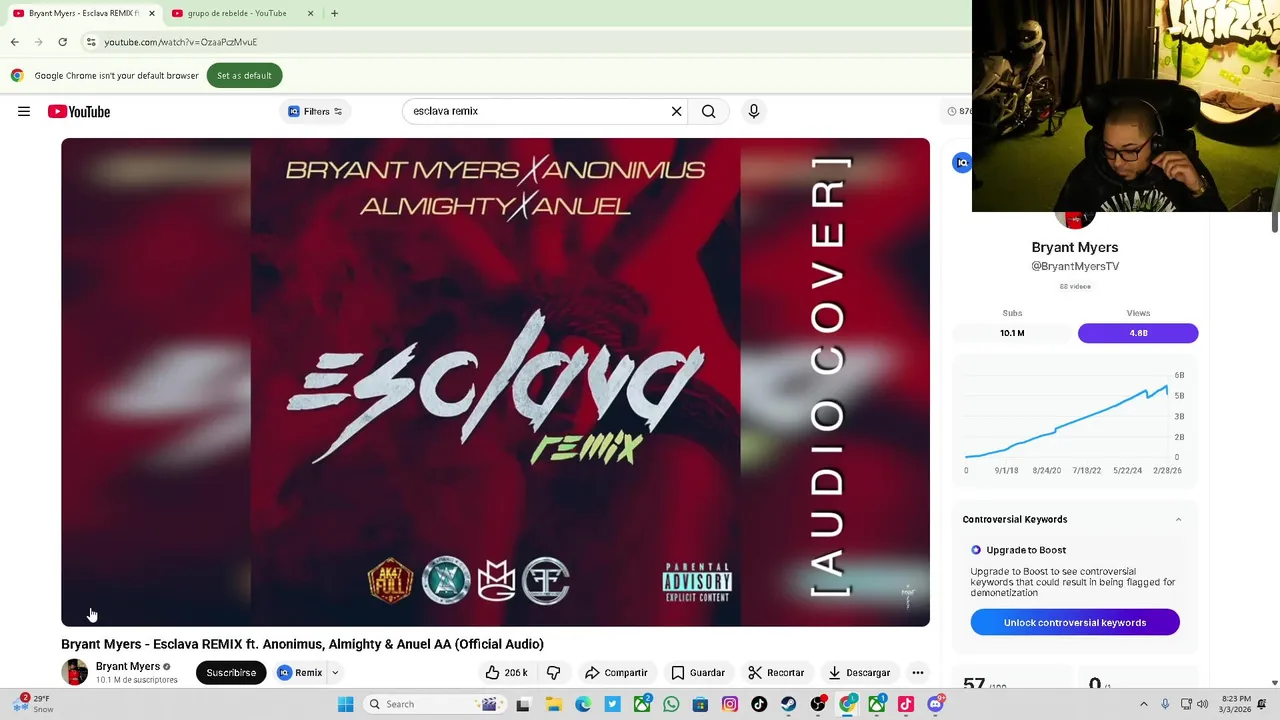Save the video with Guardar

tap(698, 673)
